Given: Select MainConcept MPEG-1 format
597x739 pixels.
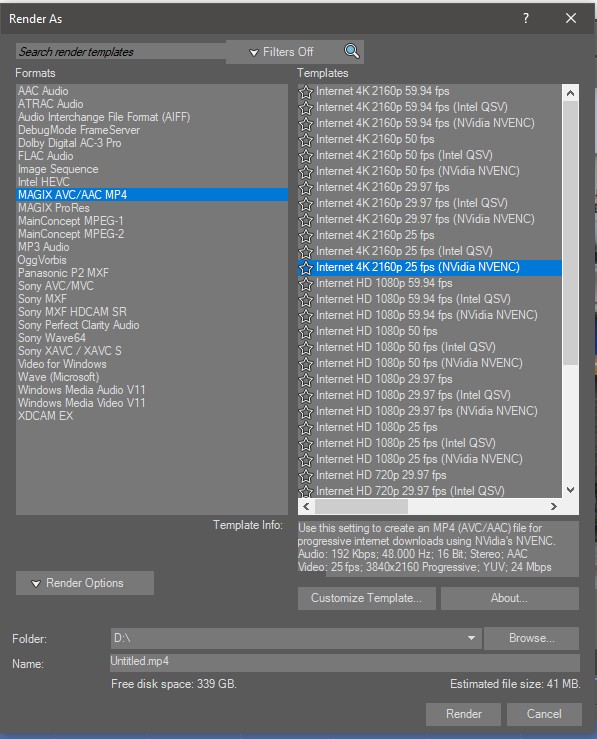Looking at the screenshot, I should point(152,221).
